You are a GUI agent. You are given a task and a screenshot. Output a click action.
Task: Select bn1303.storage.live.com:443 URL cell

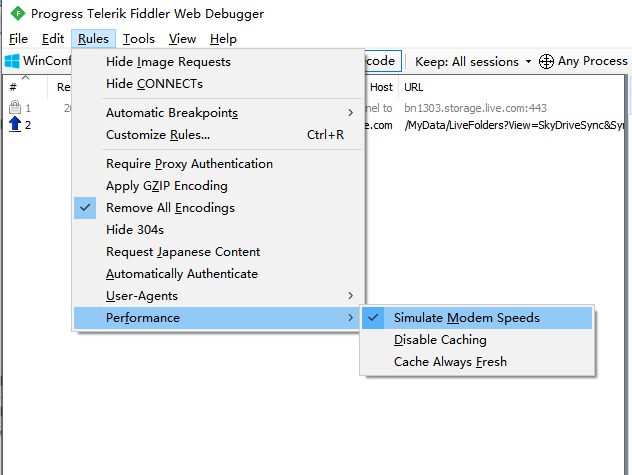[475, 108]
